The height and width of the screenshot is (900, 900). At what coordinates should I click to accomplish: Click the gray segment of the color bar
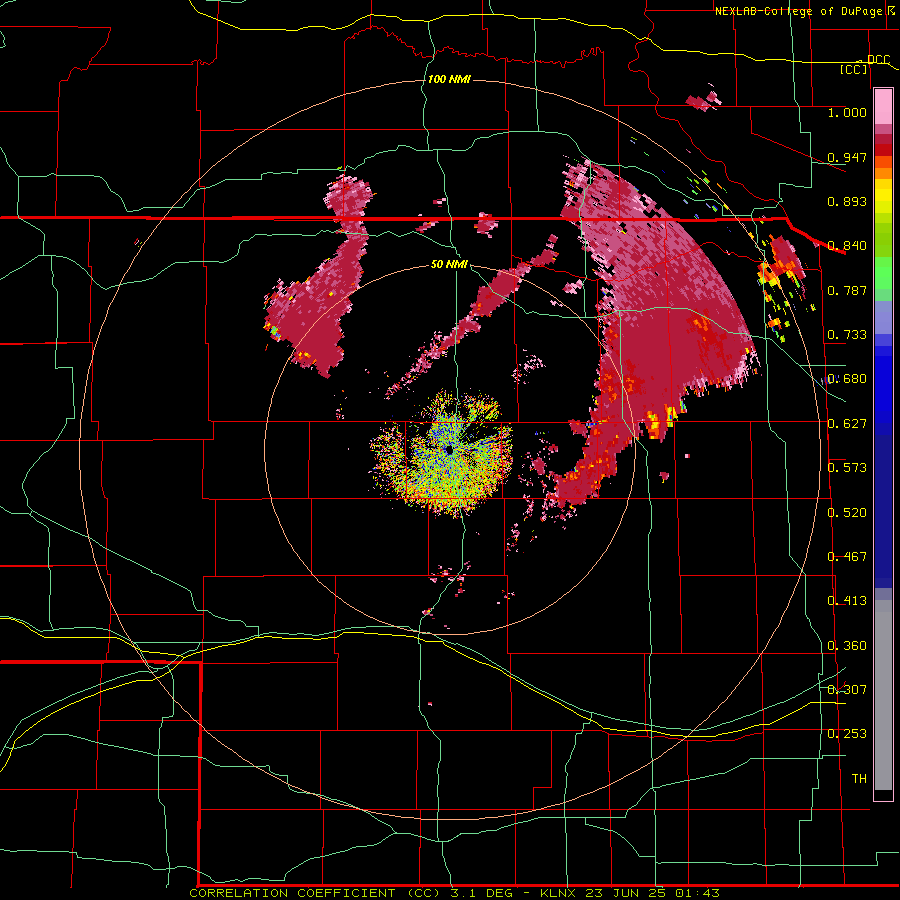[x=883, y=695]
